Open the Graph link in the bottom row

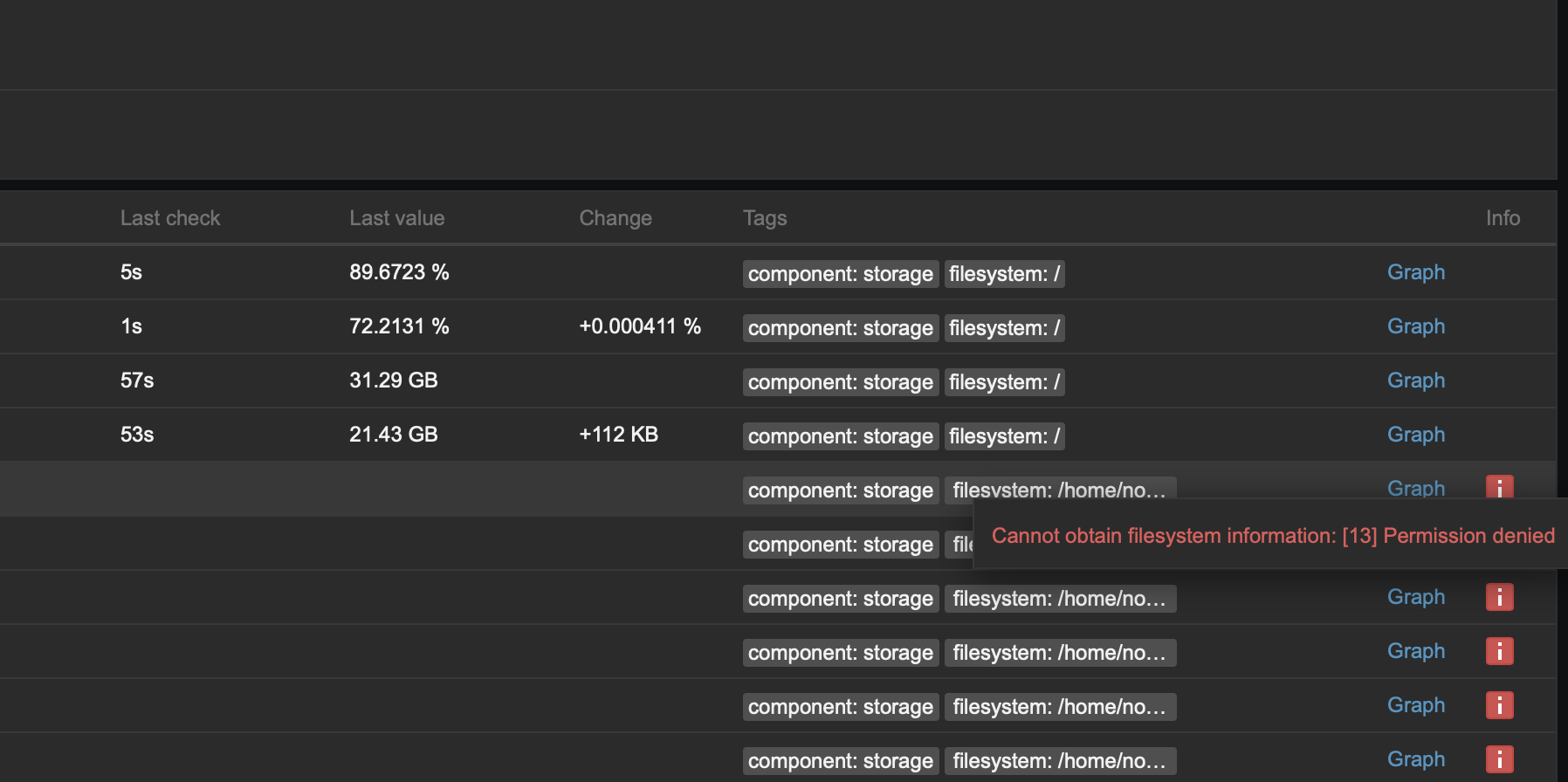[x=1415, y=759]
